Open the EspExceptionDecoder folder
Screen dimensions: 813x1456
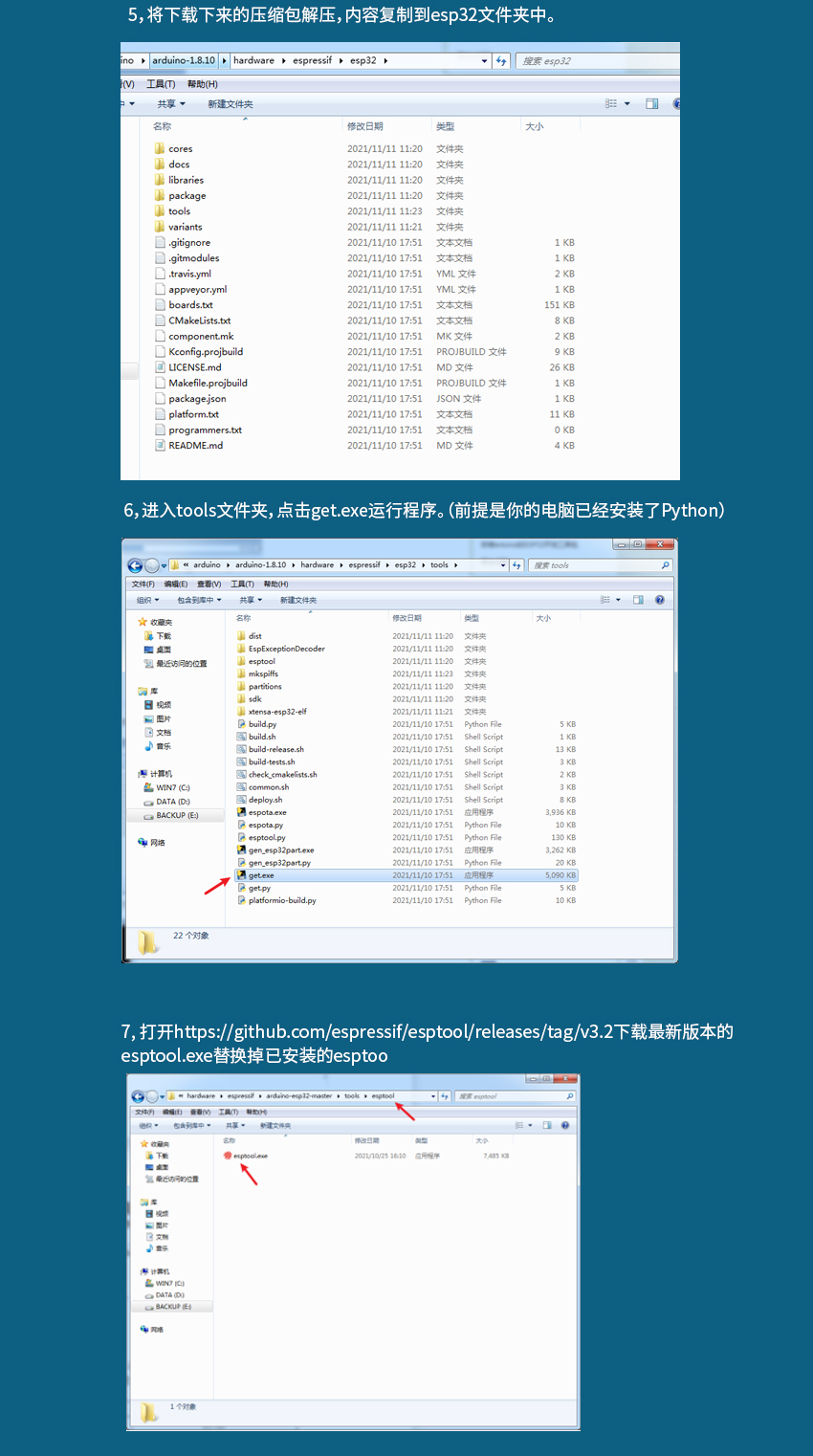(x=286, y=649)
